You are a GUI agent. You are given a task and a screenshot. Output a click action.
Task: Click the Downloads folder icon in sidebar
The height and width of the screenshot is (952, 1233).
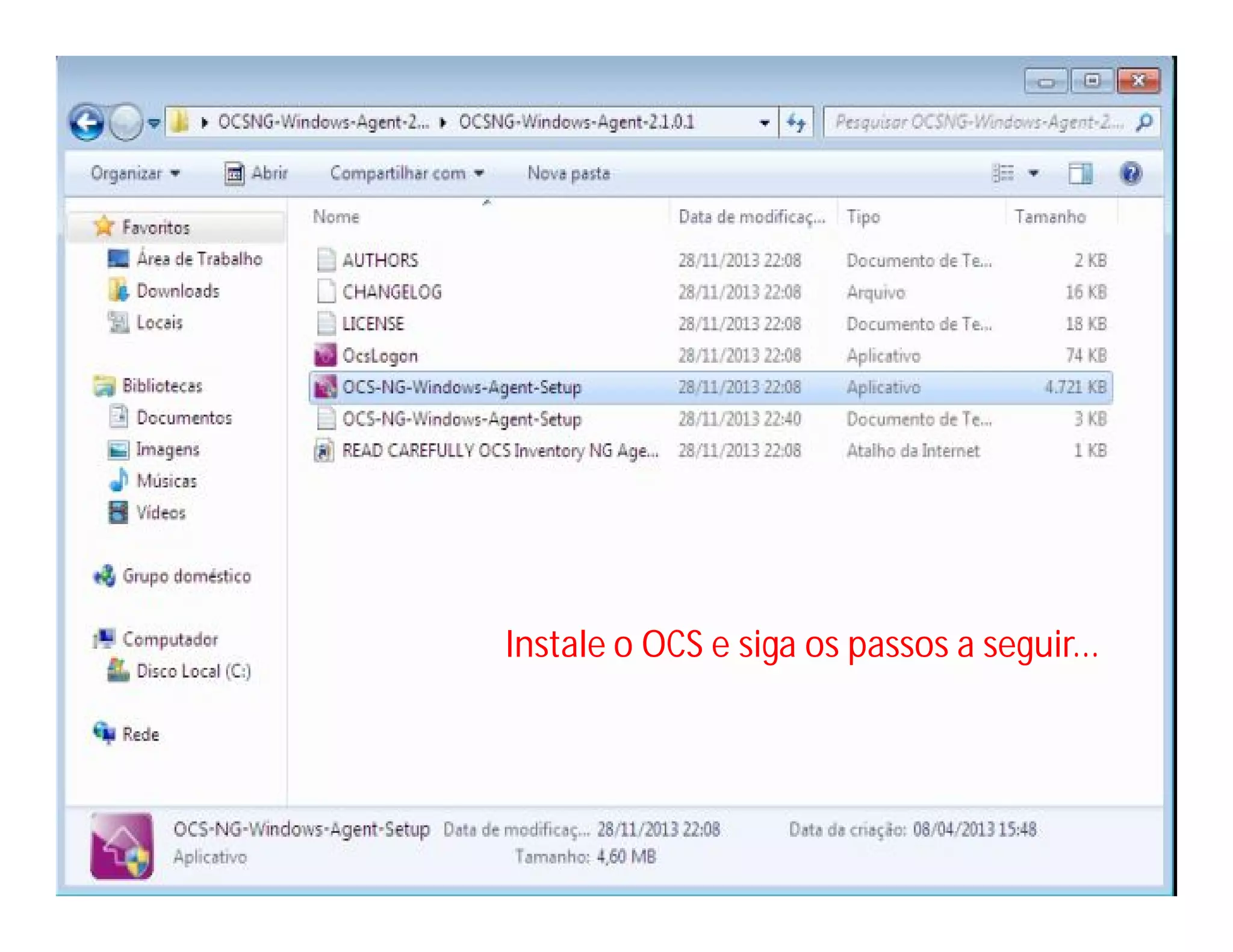click(x=119, y=291)
